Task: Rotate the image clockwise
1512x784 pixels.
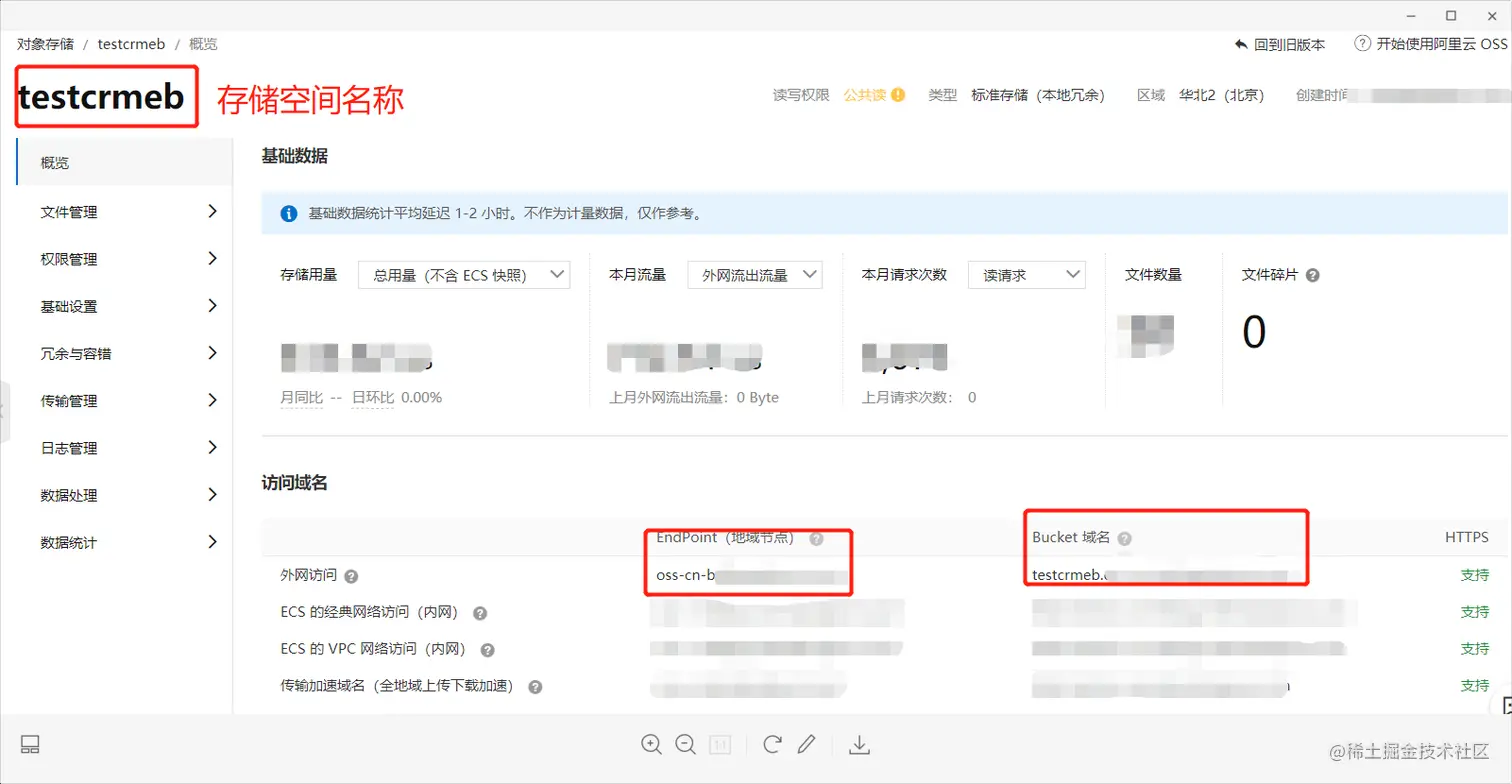Action: click(x=772, y=744)
